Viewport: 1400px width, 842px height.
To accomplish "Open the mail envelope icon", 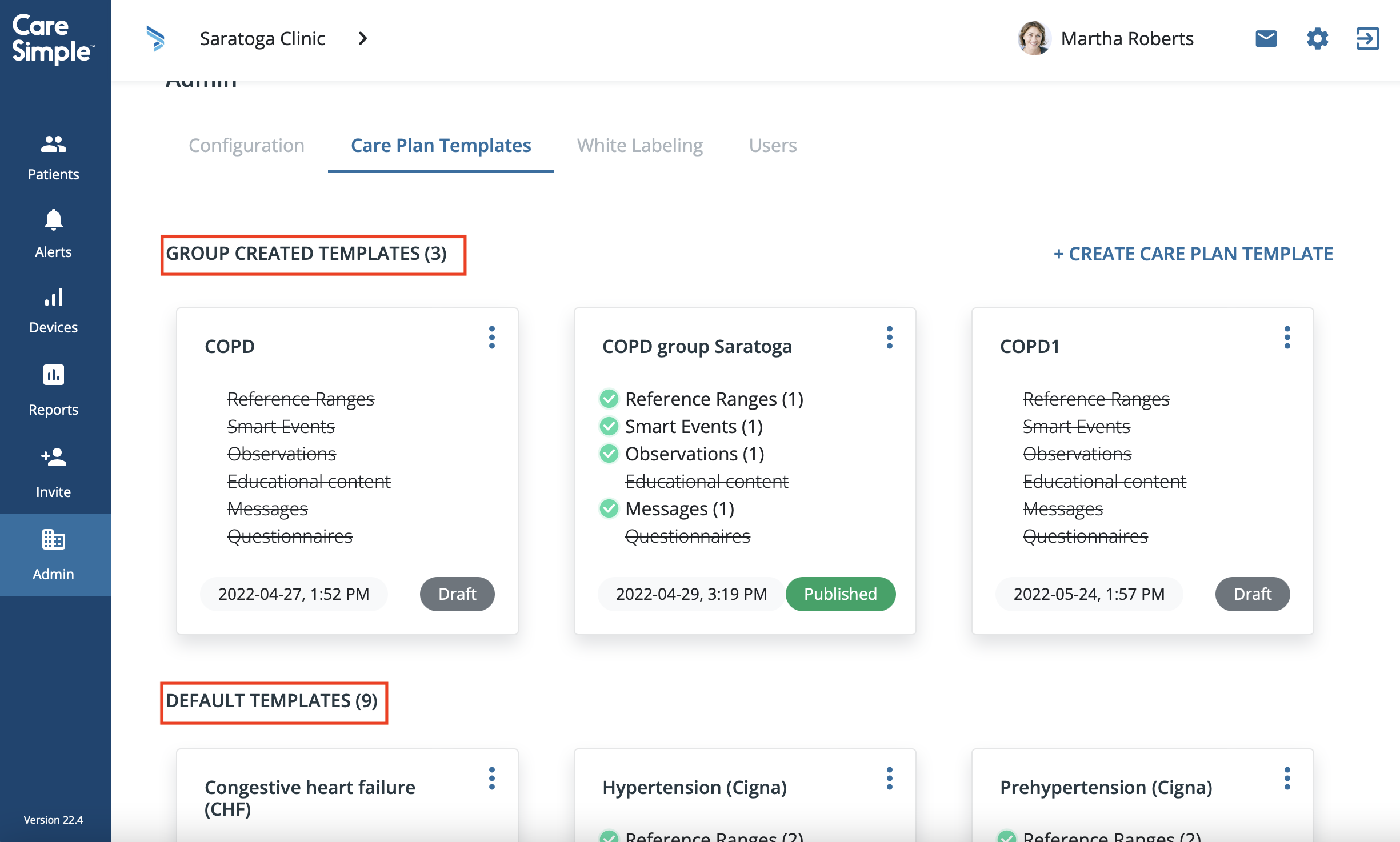I will click(x=1266, y=39).
